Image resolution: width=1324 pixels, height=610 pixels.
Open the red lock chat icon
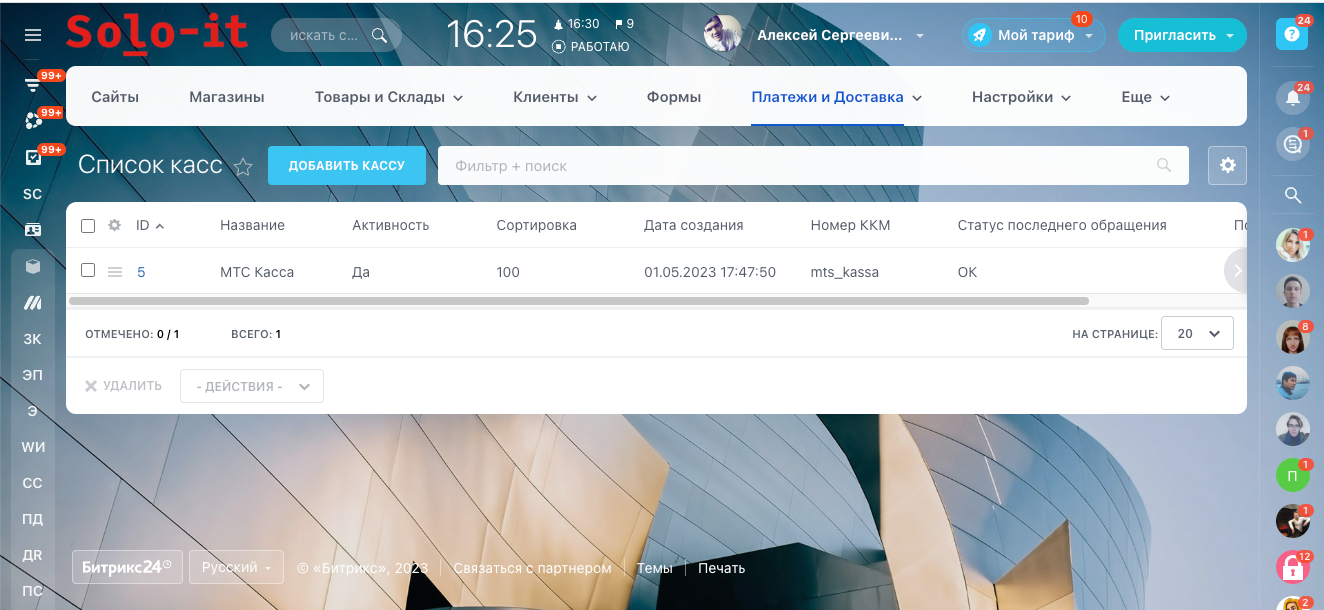(x=1292, y=569)
